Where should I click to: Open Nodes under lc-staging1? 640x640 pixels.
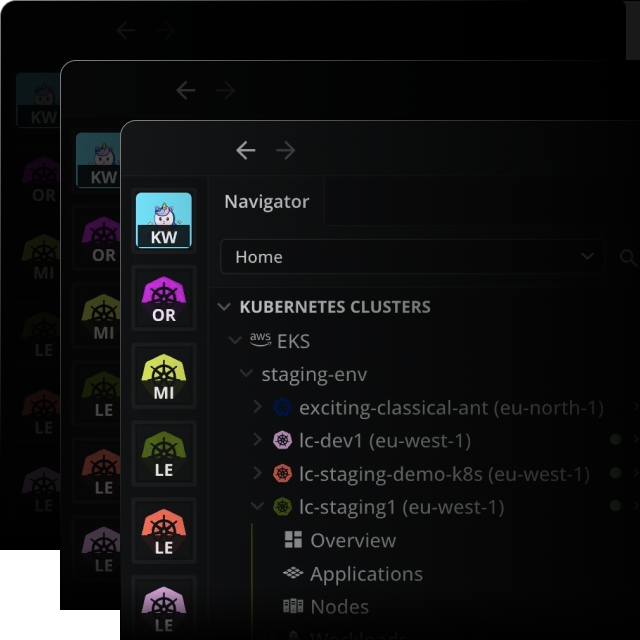pyautogui.click(x=340, y=607)
